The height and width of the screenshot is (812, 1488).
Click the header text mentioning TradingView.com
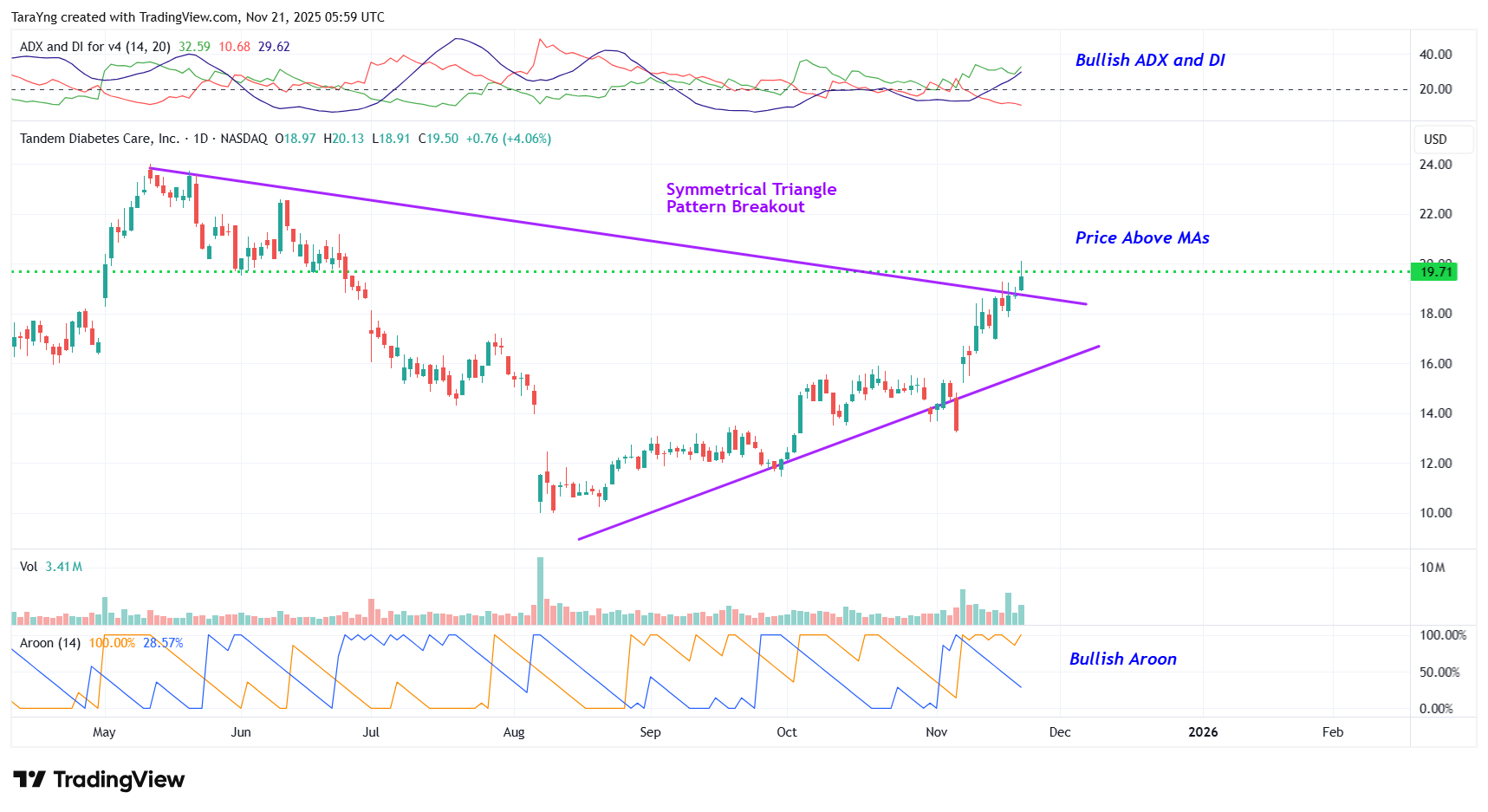[x=198, y=17]
